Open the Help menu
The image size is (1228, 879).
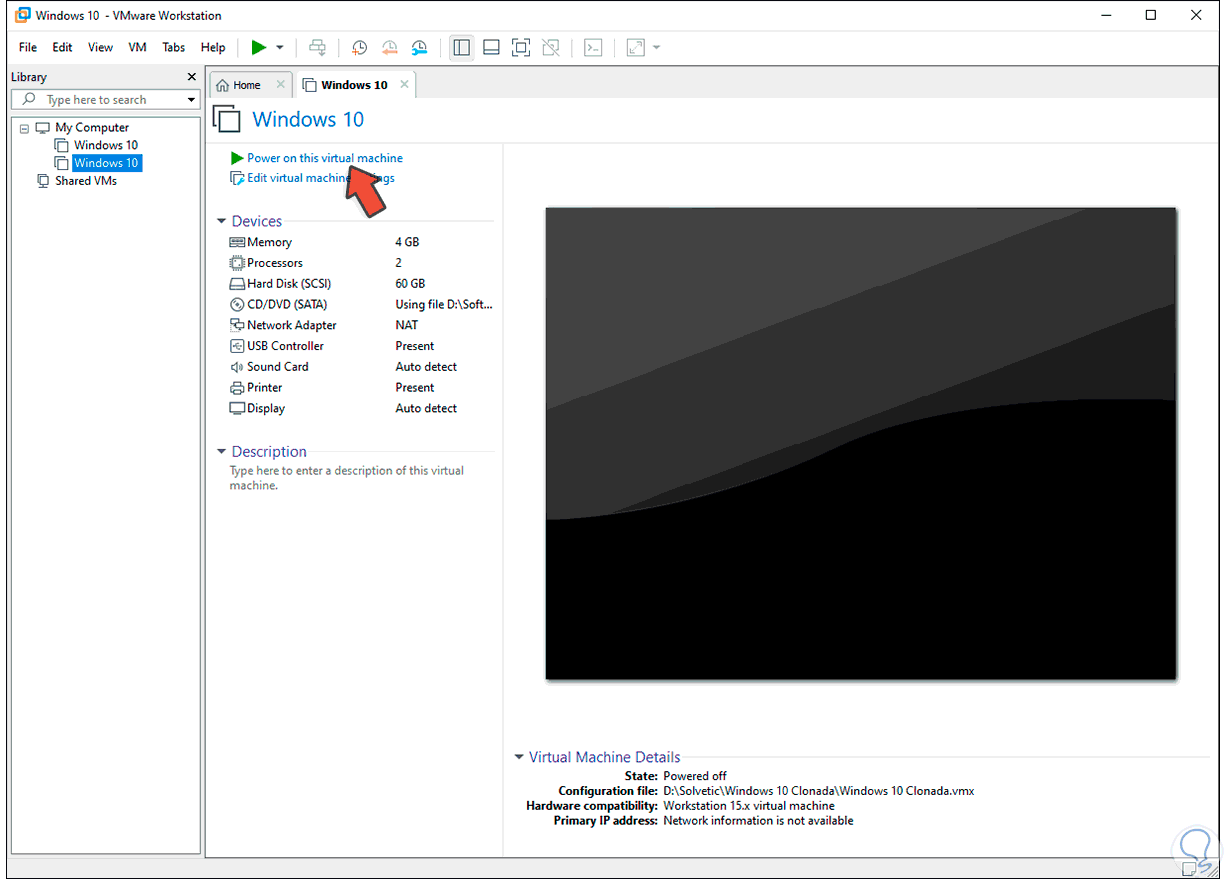(x=213, y=47)
